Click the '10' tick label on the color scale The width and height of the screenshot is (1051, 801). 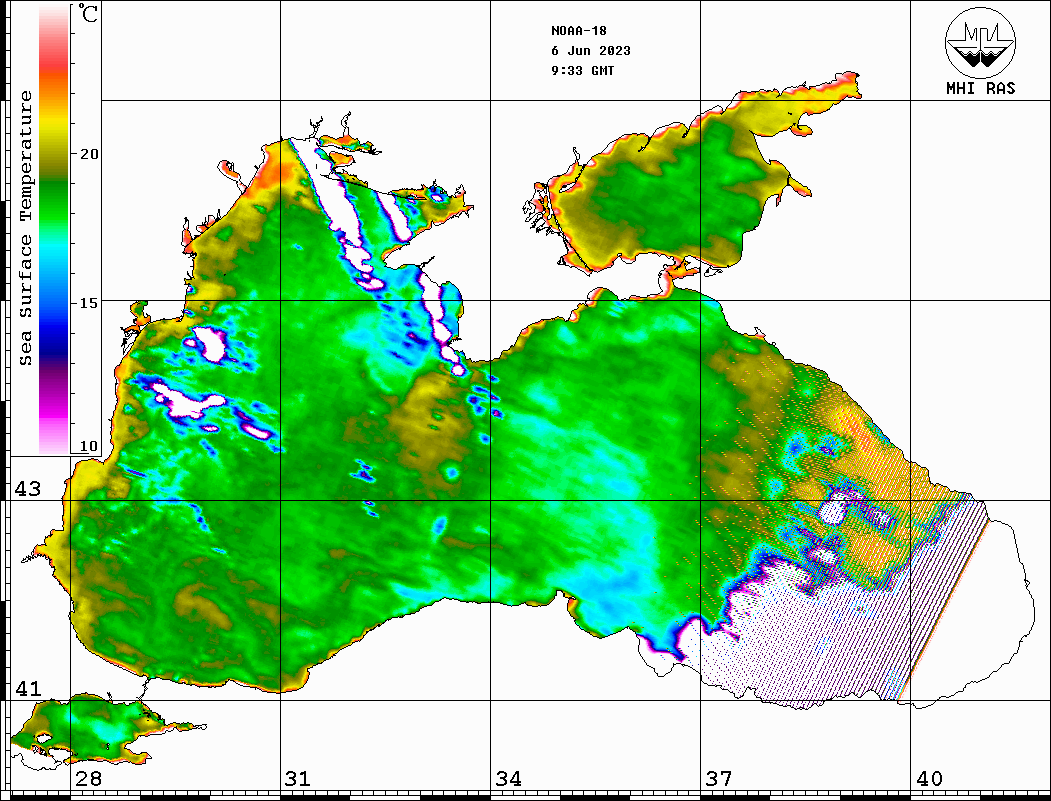pos(88,446)
